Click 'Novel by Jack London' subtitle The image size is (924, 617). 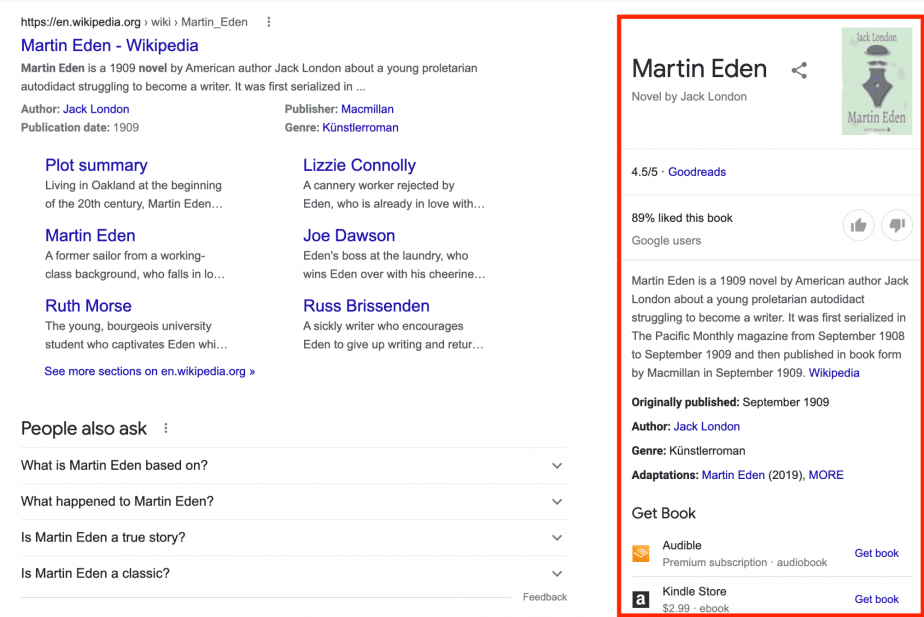689,97
